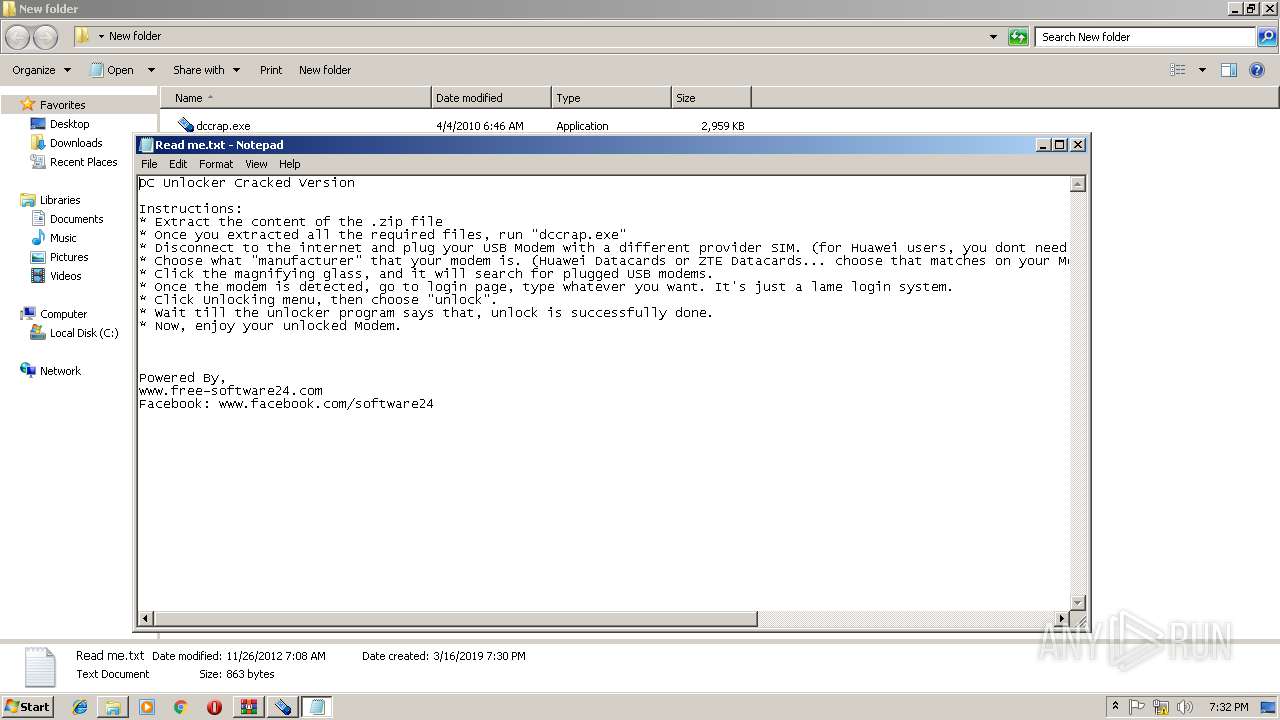Switch to Notepad taskbar item
The width and height of the screenshot is (1280, 720).
(317, 707)
